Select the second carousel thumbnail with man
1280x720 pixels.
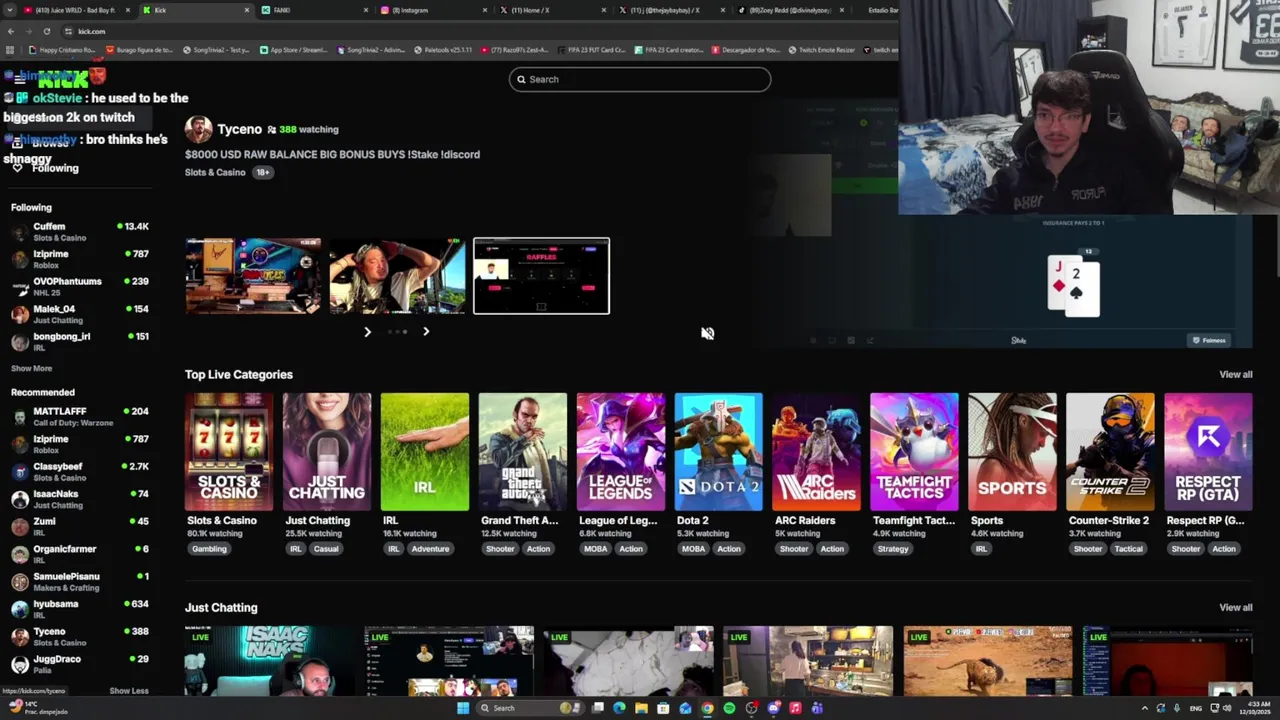(x=397, y=276)
